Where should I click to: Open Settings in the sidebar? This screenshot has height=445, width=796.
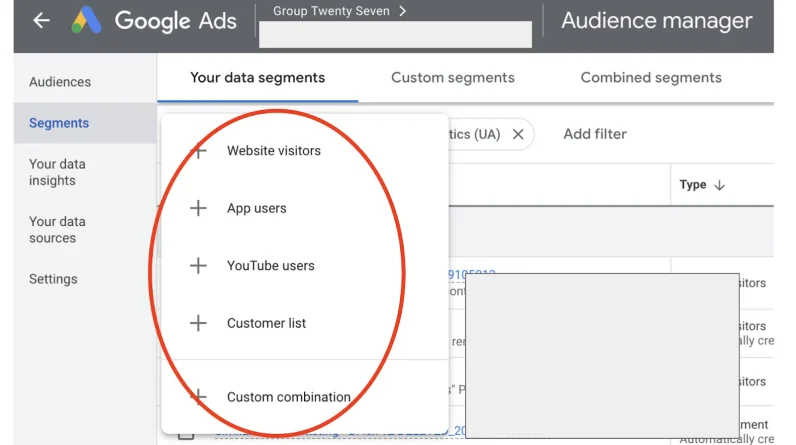tap(53, 279)
